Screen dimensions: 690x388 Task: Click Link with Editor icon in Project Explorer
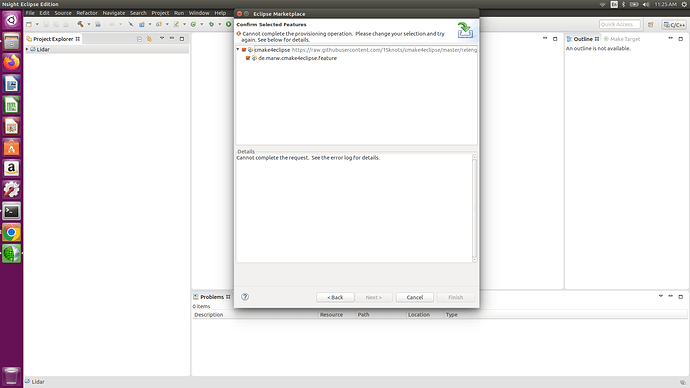[x=149, y=39]
